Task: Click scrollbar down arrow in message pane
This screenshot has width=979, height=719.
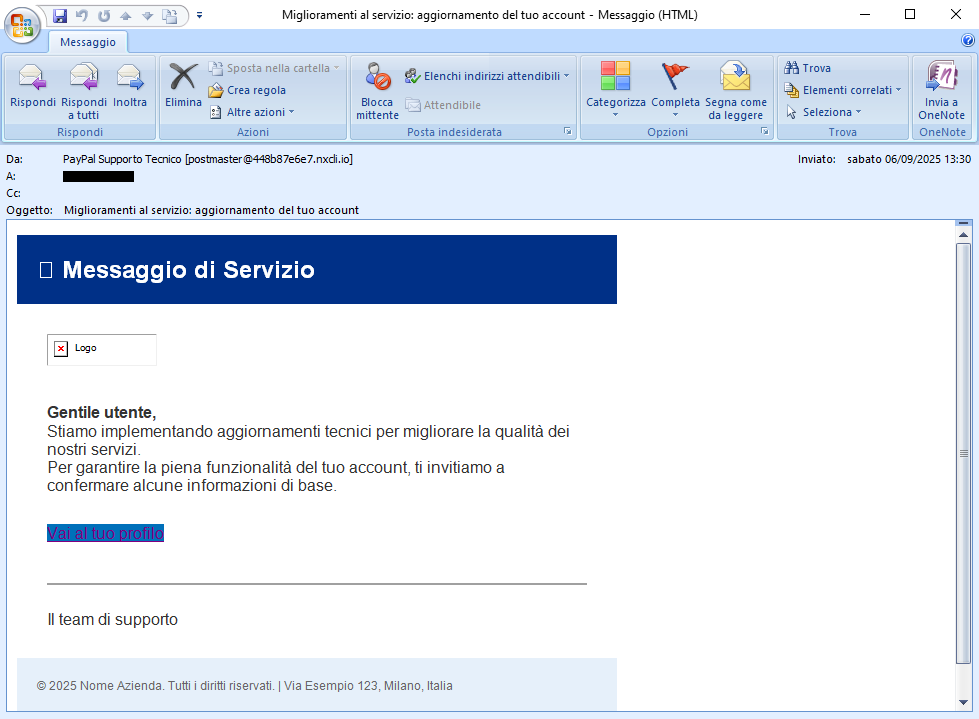Action: (963, 702)
